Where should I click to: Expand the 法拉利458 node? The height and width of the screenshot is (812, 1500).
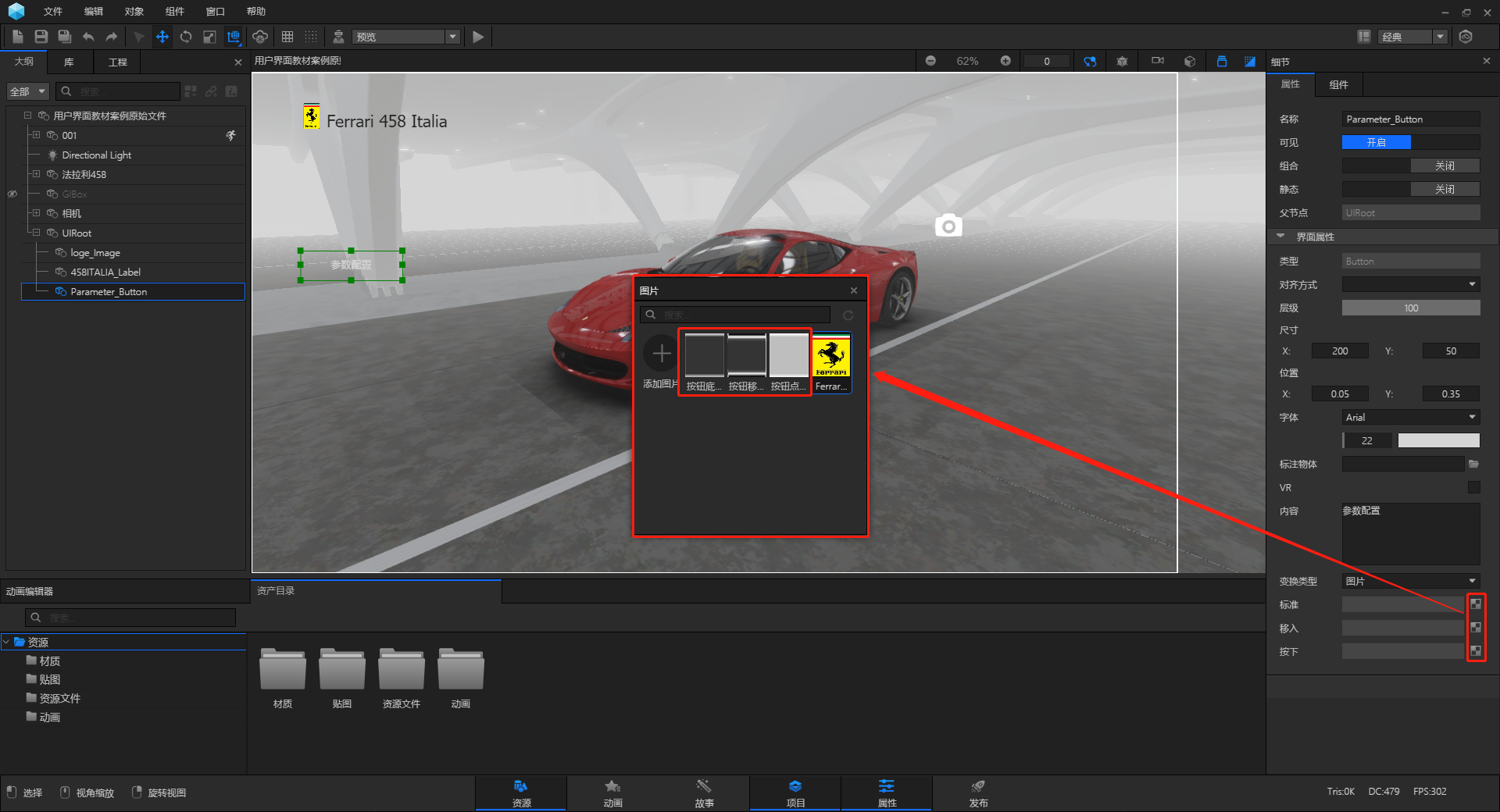[36, 174]
